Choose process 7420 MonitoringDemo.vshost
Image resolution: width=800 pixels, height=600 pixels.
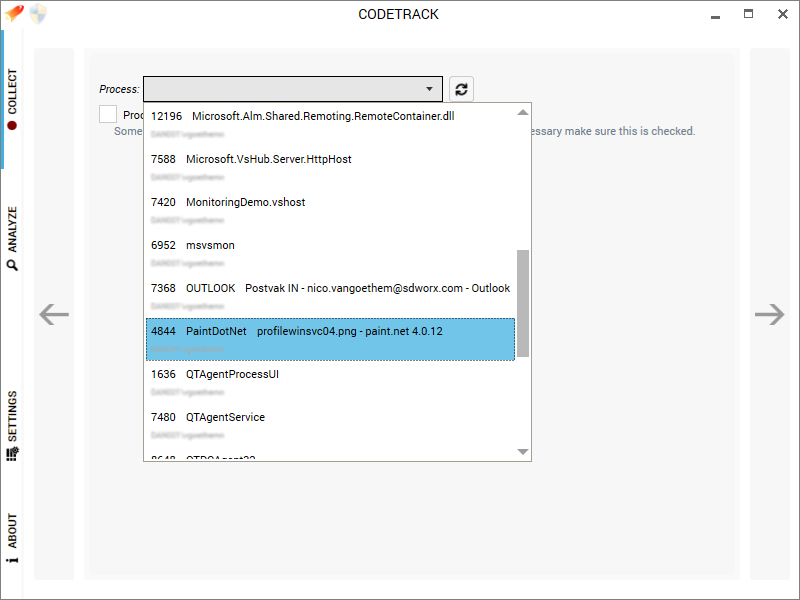[330, 210]
